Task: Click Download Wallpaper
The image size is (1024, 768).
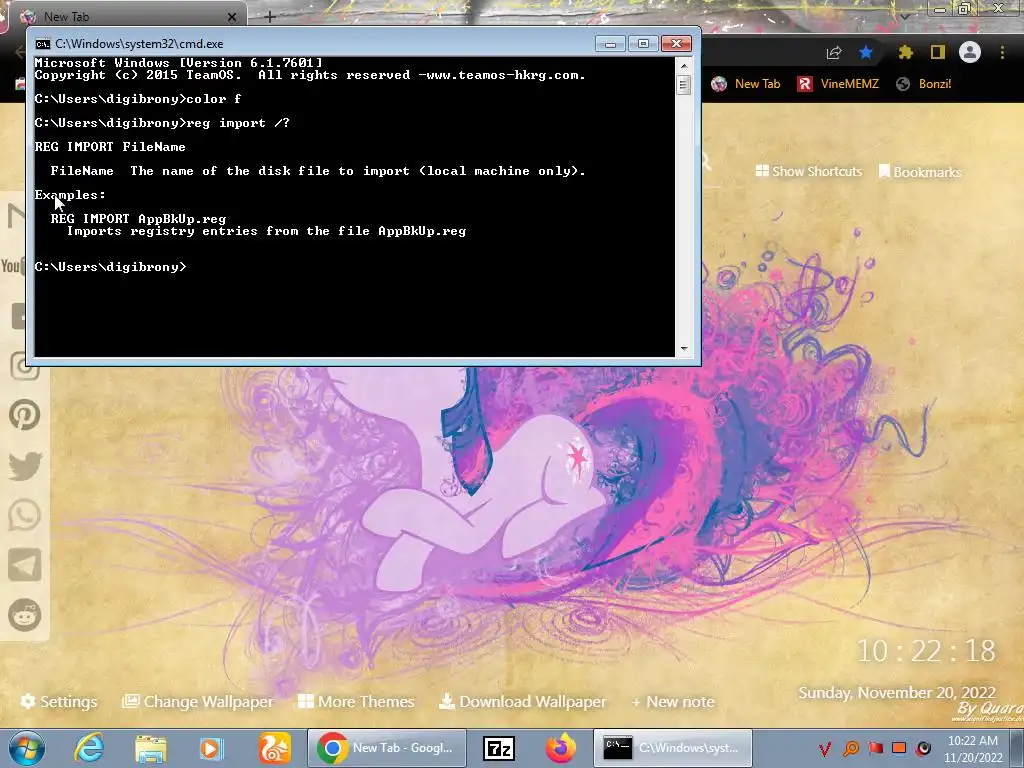Action: [522, 701]
